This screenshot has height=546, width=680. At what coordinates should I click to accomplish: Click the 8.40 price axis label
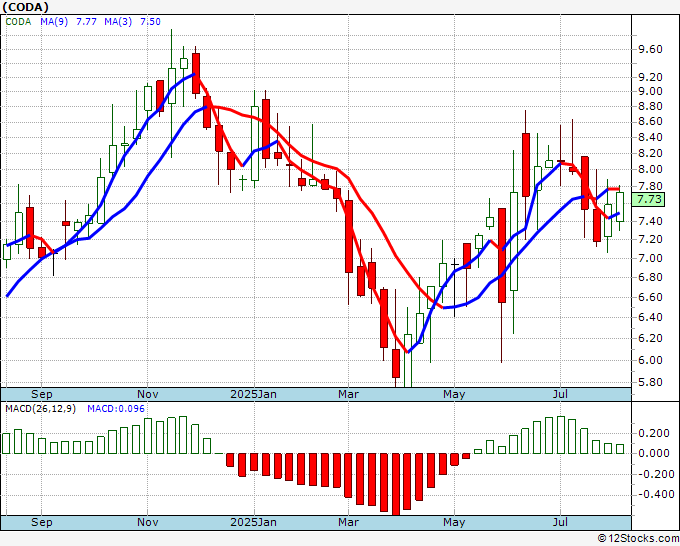pyautogui.click(x=650, y=137)
